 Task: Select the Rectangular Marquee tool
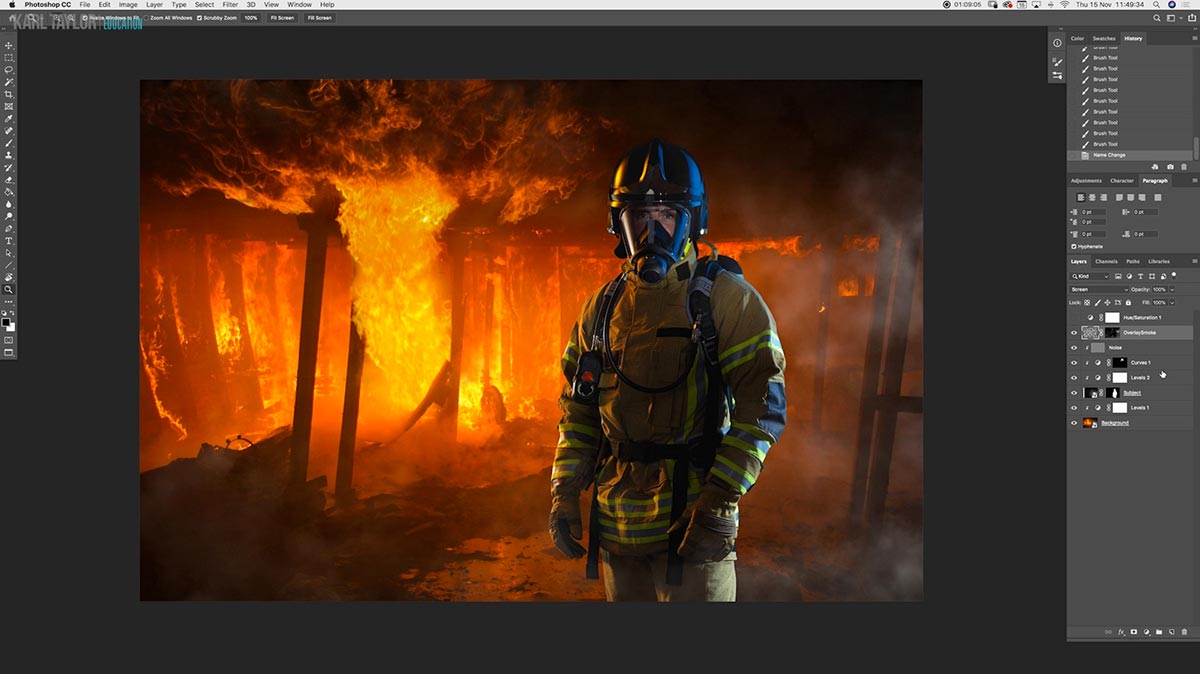pyautogui.click(x=8, y=58)
